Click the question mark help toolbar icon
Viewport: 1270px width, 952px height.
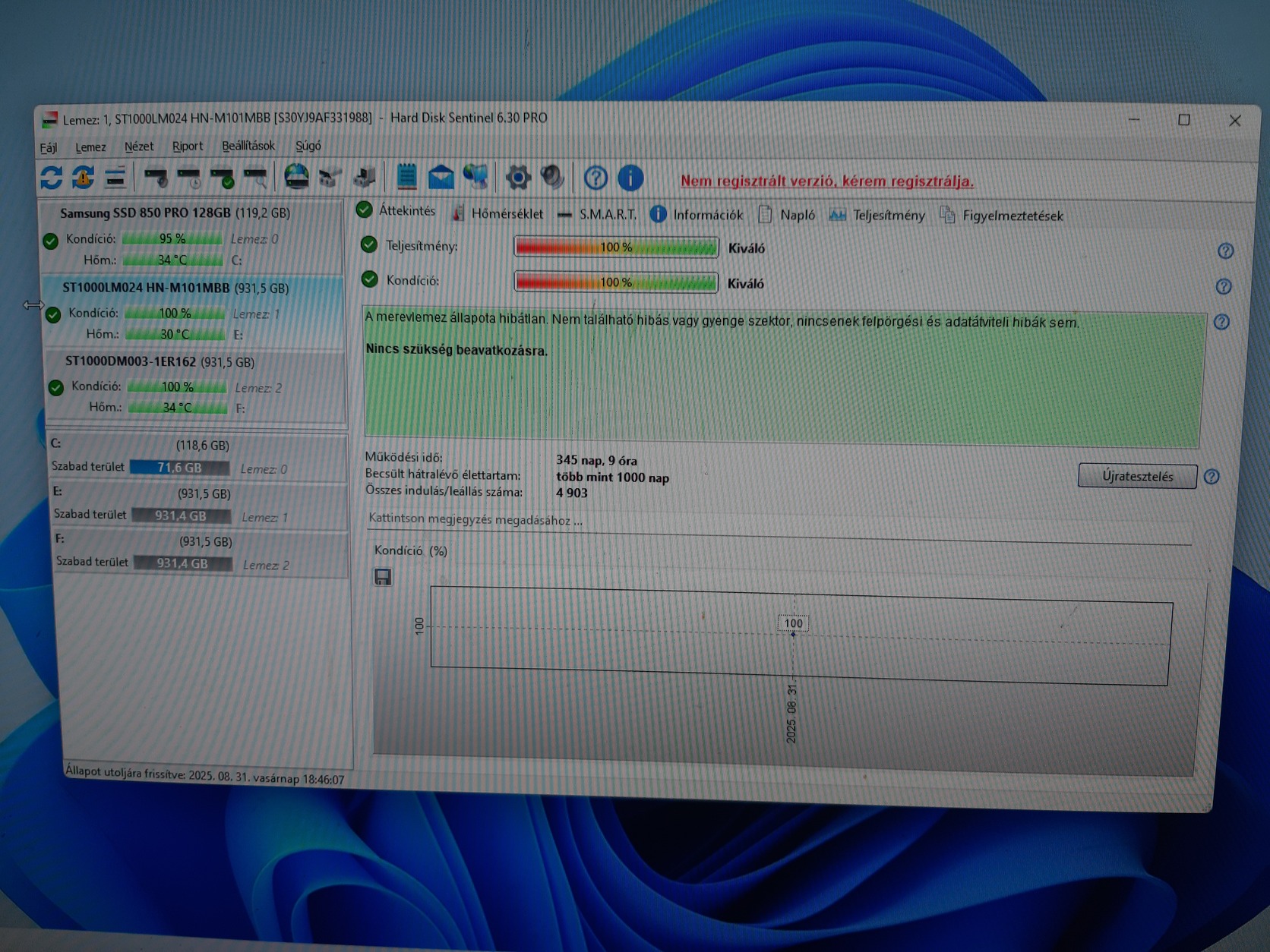click(596, 178)
